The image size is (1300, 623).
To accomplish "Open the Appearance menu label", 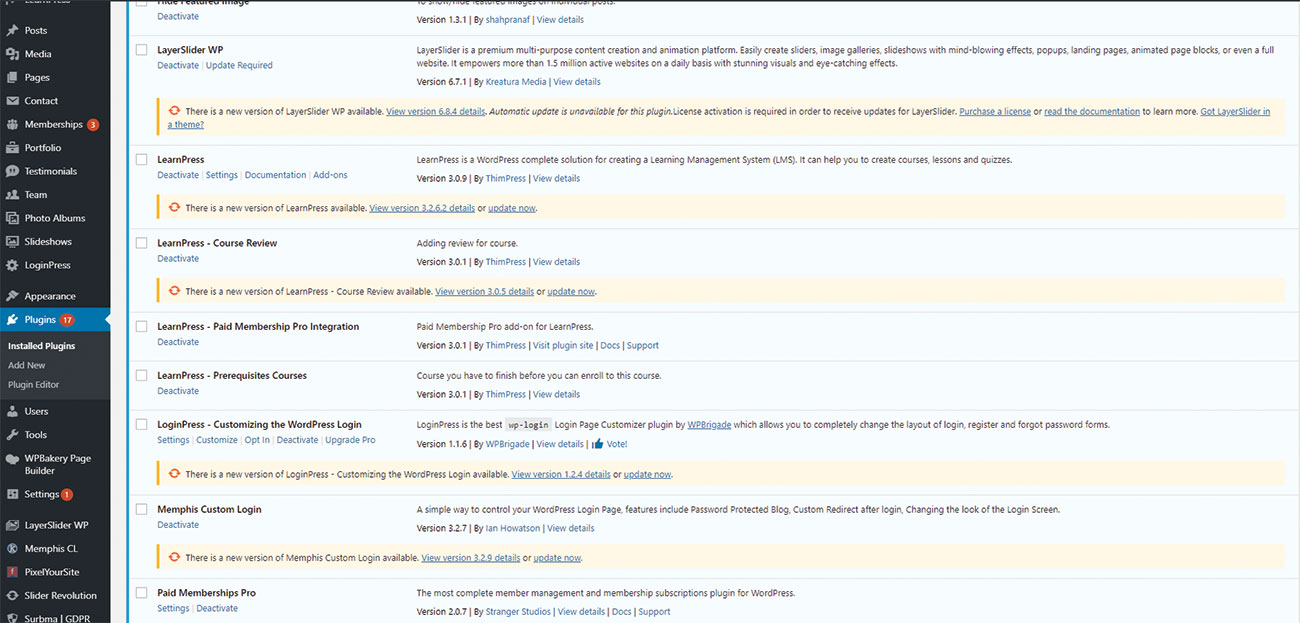I will coord(50,296).
